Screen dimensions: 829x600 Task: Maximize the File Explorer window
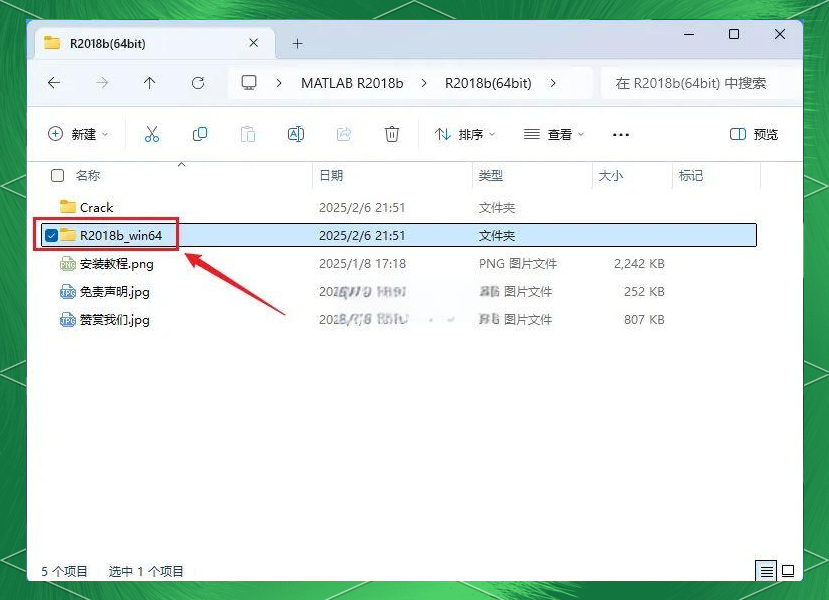pyautogui.click(x=734, y=34)
